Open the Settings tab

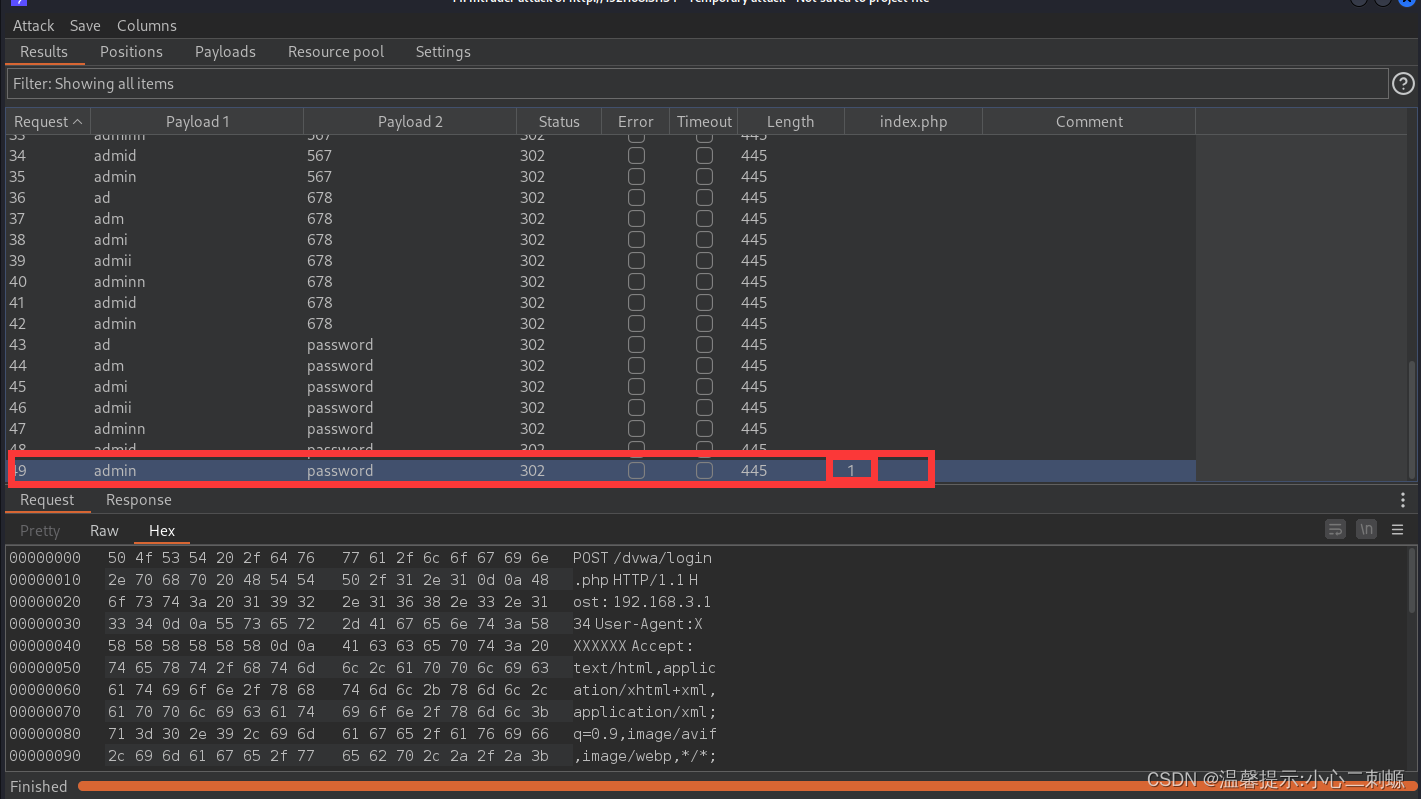[443, 52]
